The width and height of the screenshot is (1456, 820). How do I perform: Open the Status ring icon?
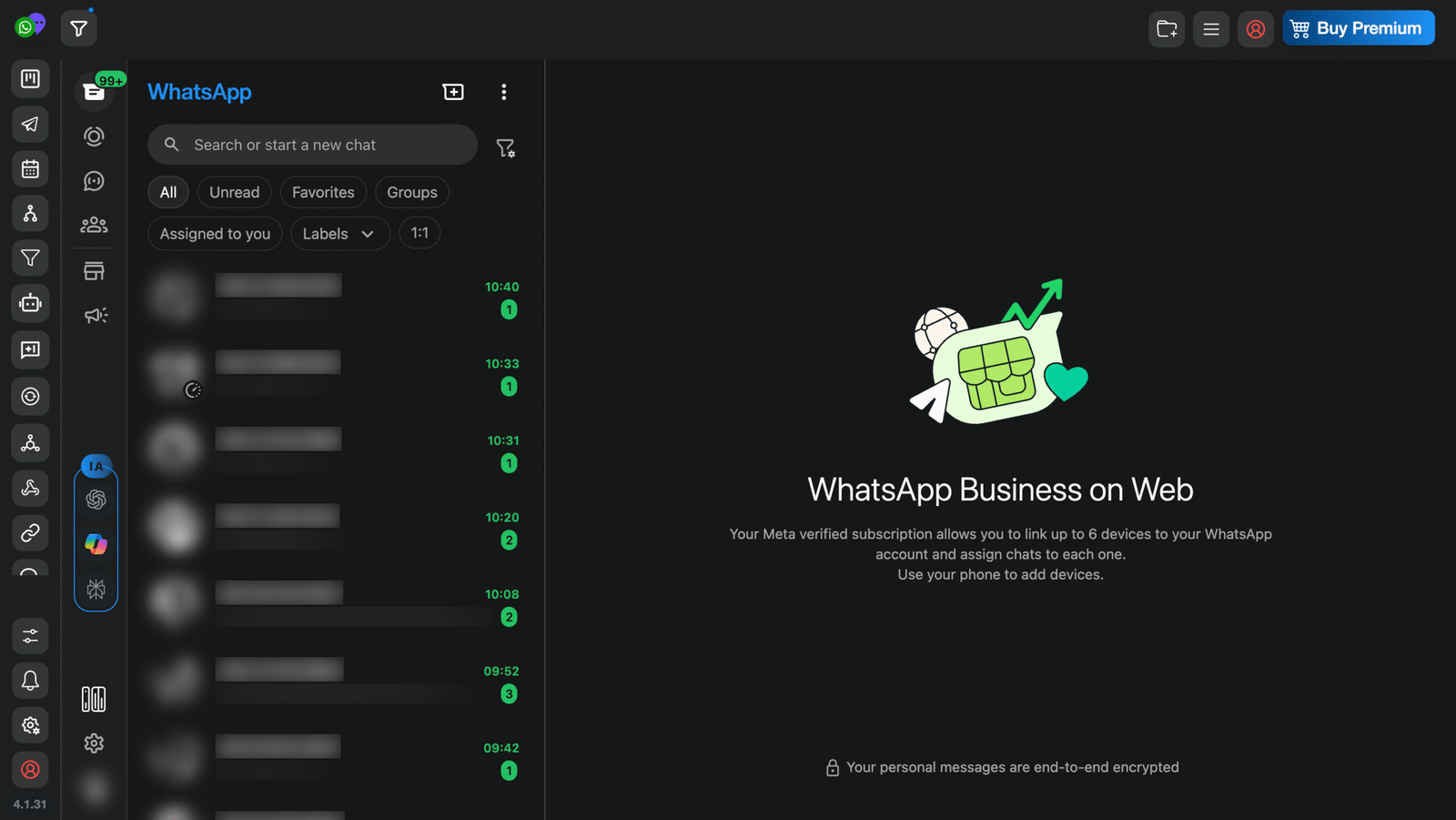[x=94, y=137]
